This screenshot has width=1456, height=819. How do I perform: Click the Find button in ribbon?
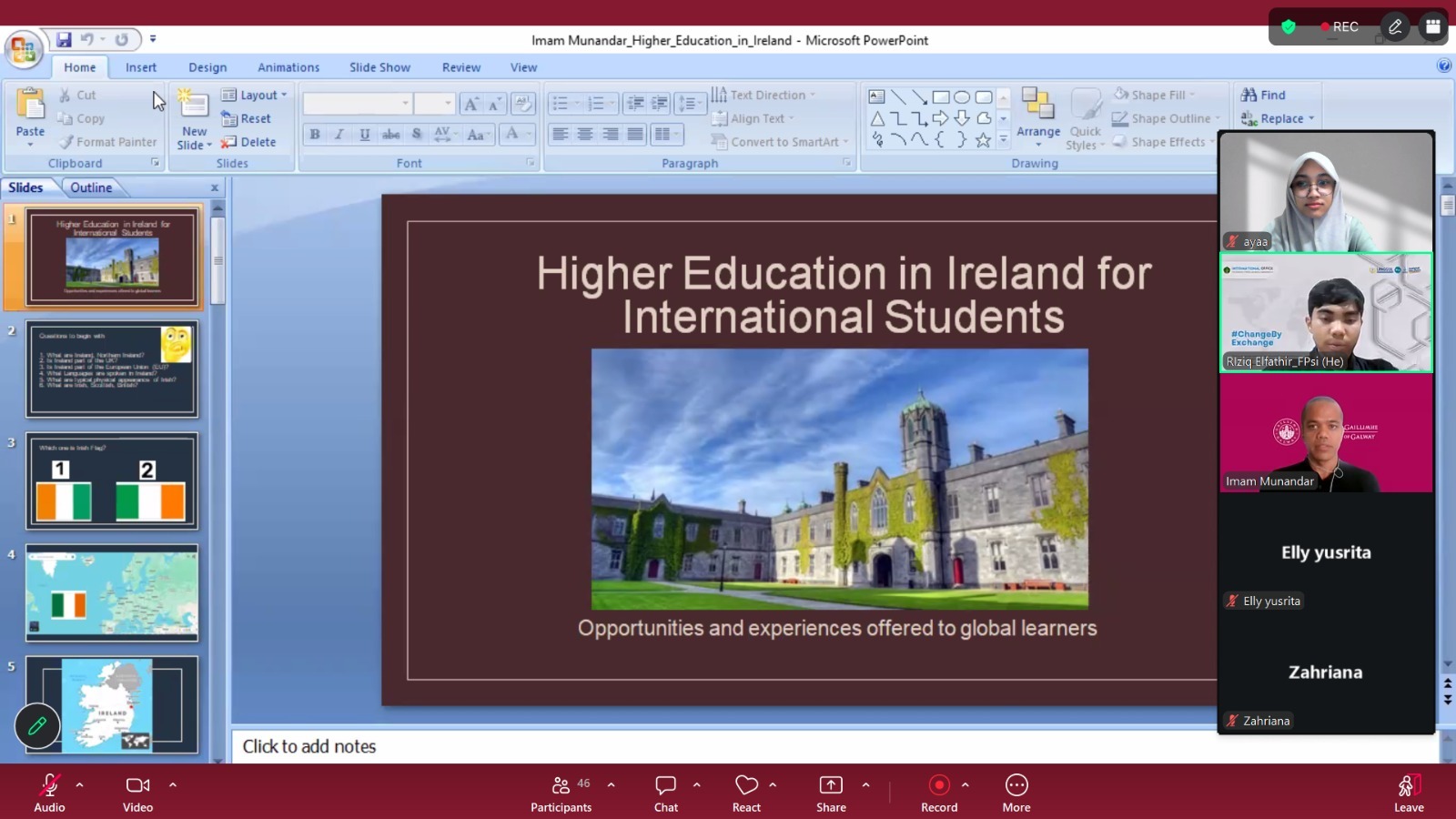[1264, 95]
